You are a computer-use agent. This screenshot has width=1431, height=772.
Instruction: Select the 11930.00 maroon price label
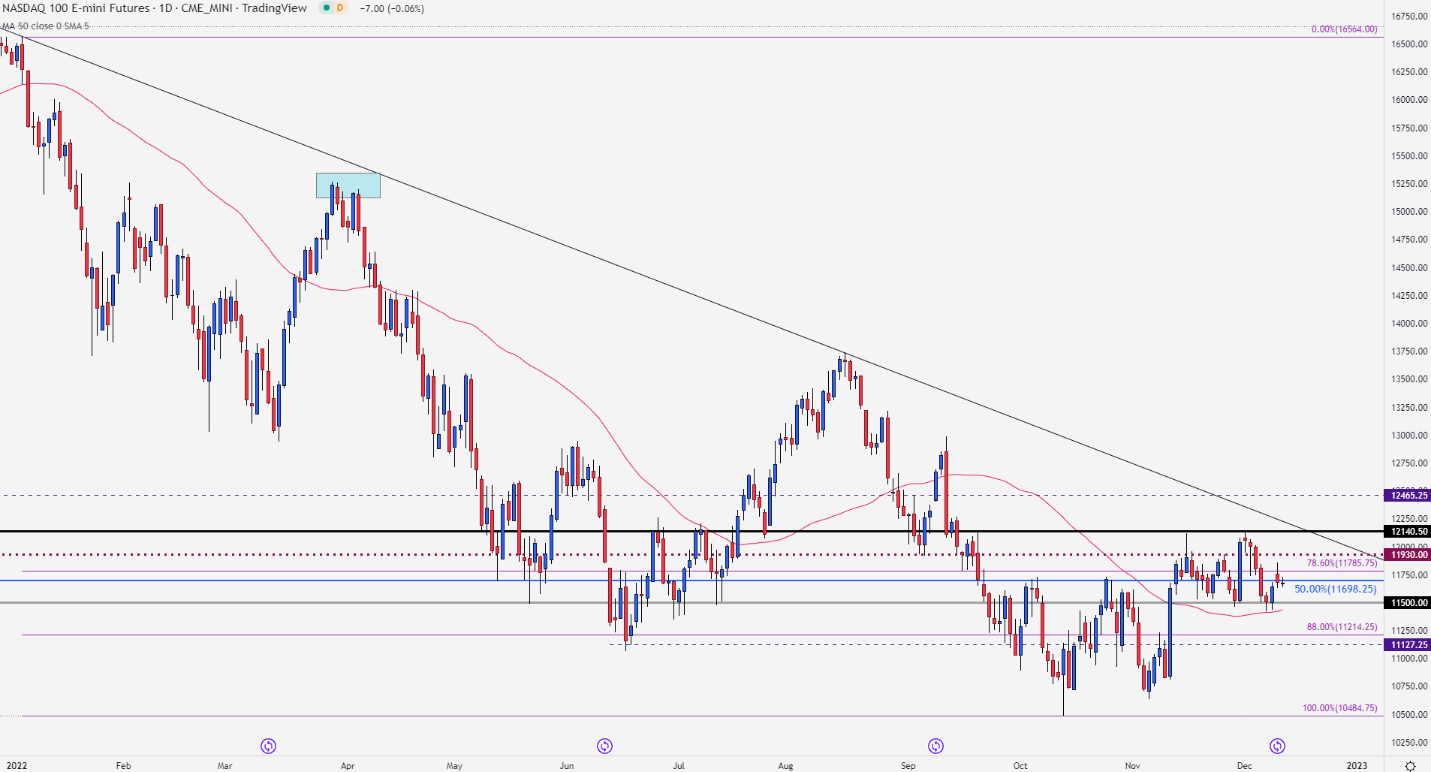(x=1407, y=554)
